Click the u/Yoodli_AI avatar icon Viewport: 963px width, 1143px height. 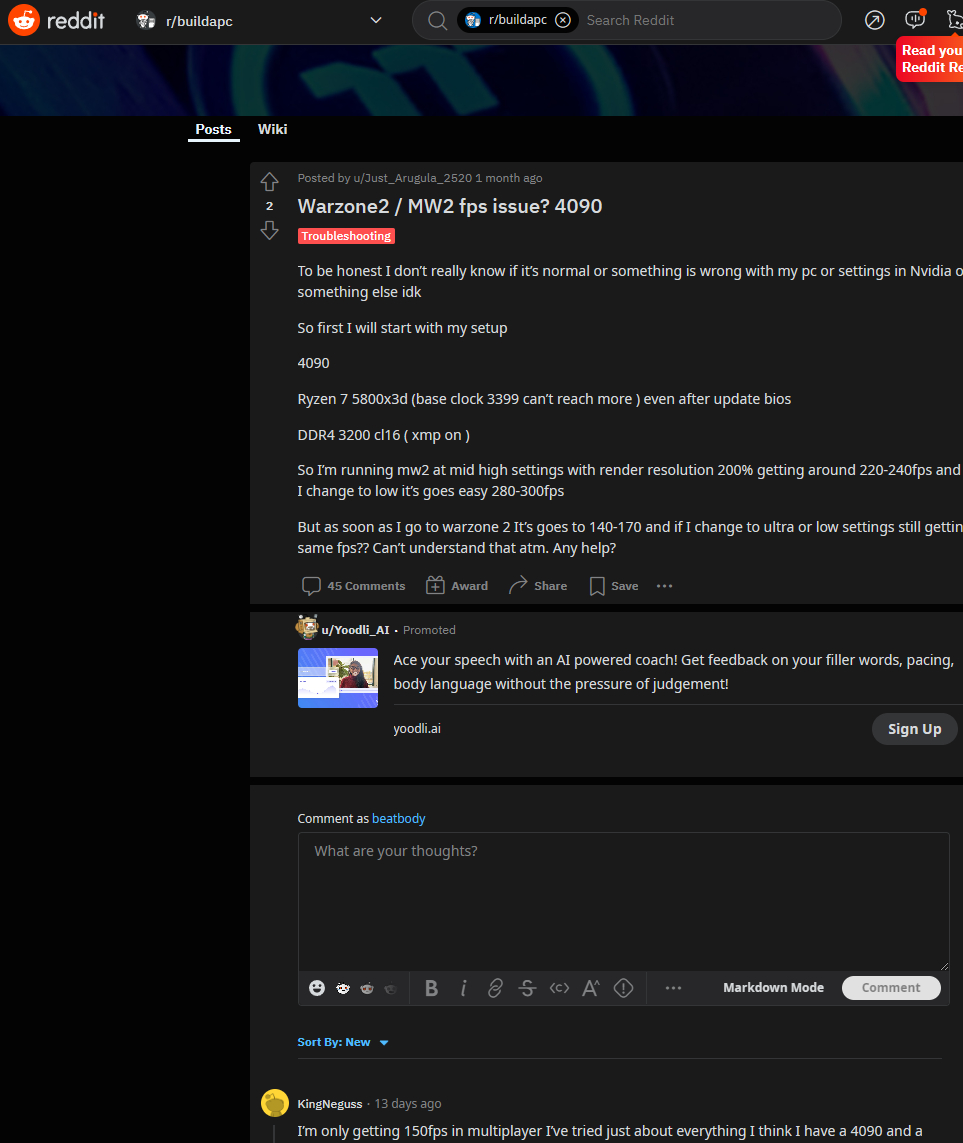pyautogui.click(x=307, y=627)
